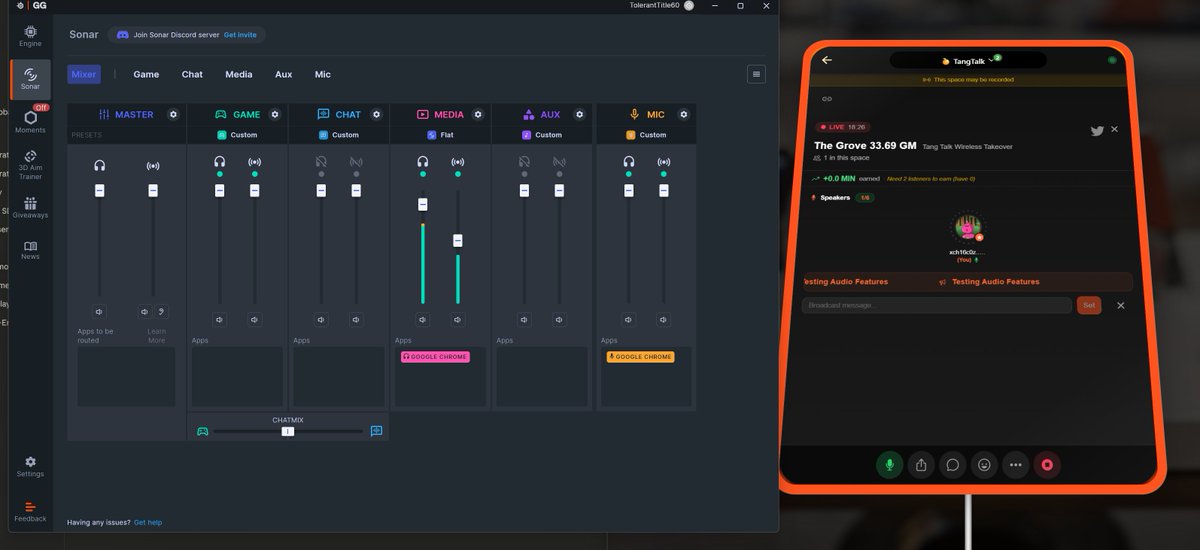
Task: Click the ear icon under MASTER
Action: coord(161,312)
